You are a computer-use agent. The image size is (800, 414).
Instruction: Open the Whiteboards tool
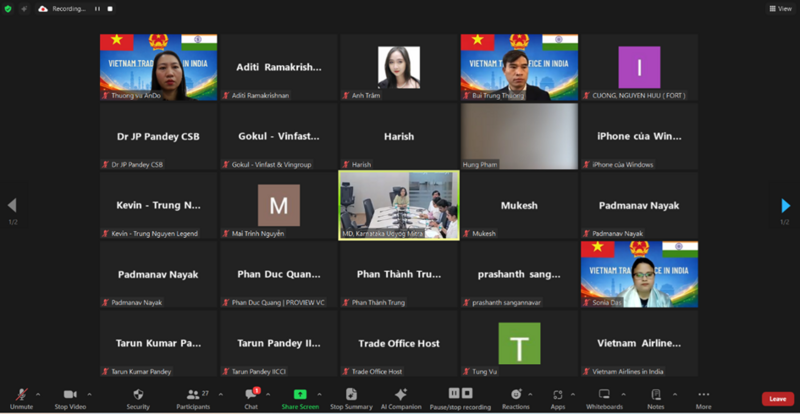click(604, 397)
